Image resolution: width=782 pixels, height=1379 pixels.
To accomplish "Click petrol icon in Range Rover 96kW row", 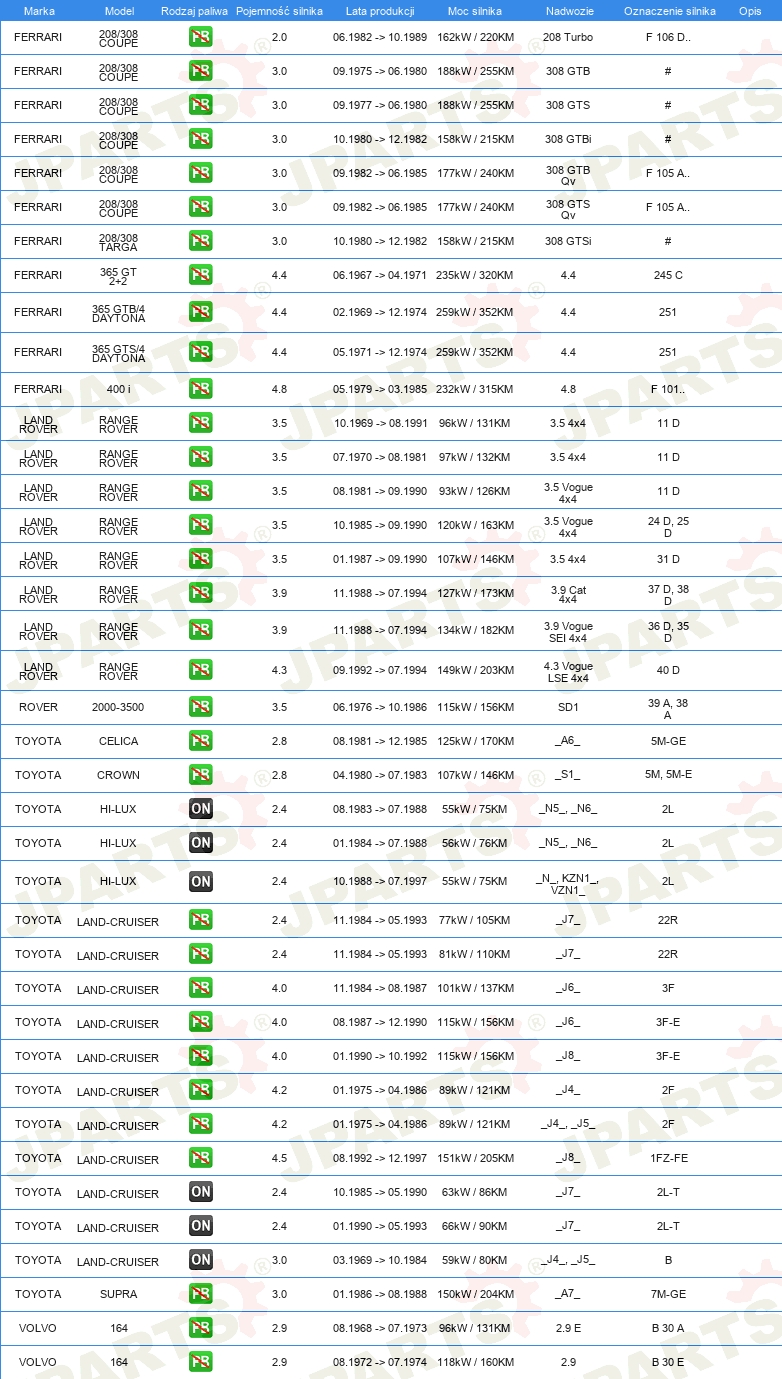I will tap(201, 423).
